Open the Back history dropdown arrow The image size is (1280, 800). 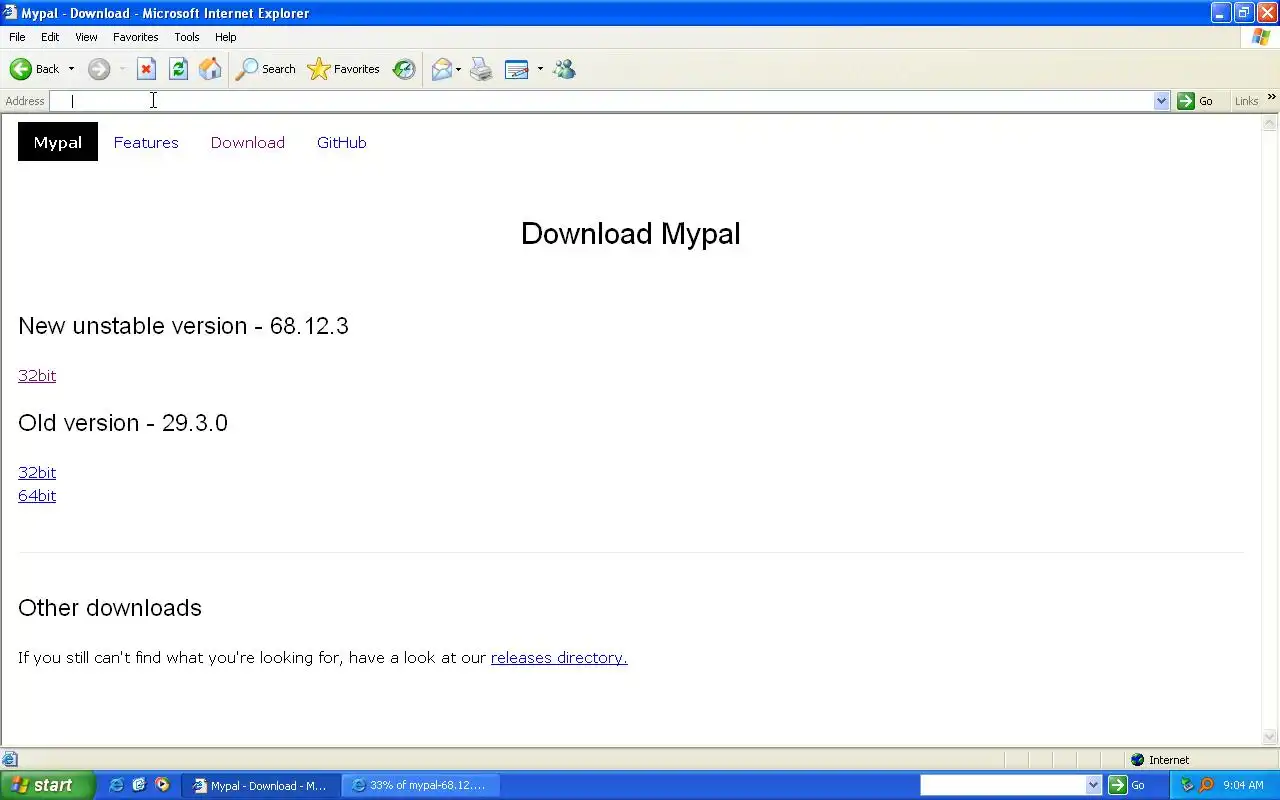click(x=71, y=69)
